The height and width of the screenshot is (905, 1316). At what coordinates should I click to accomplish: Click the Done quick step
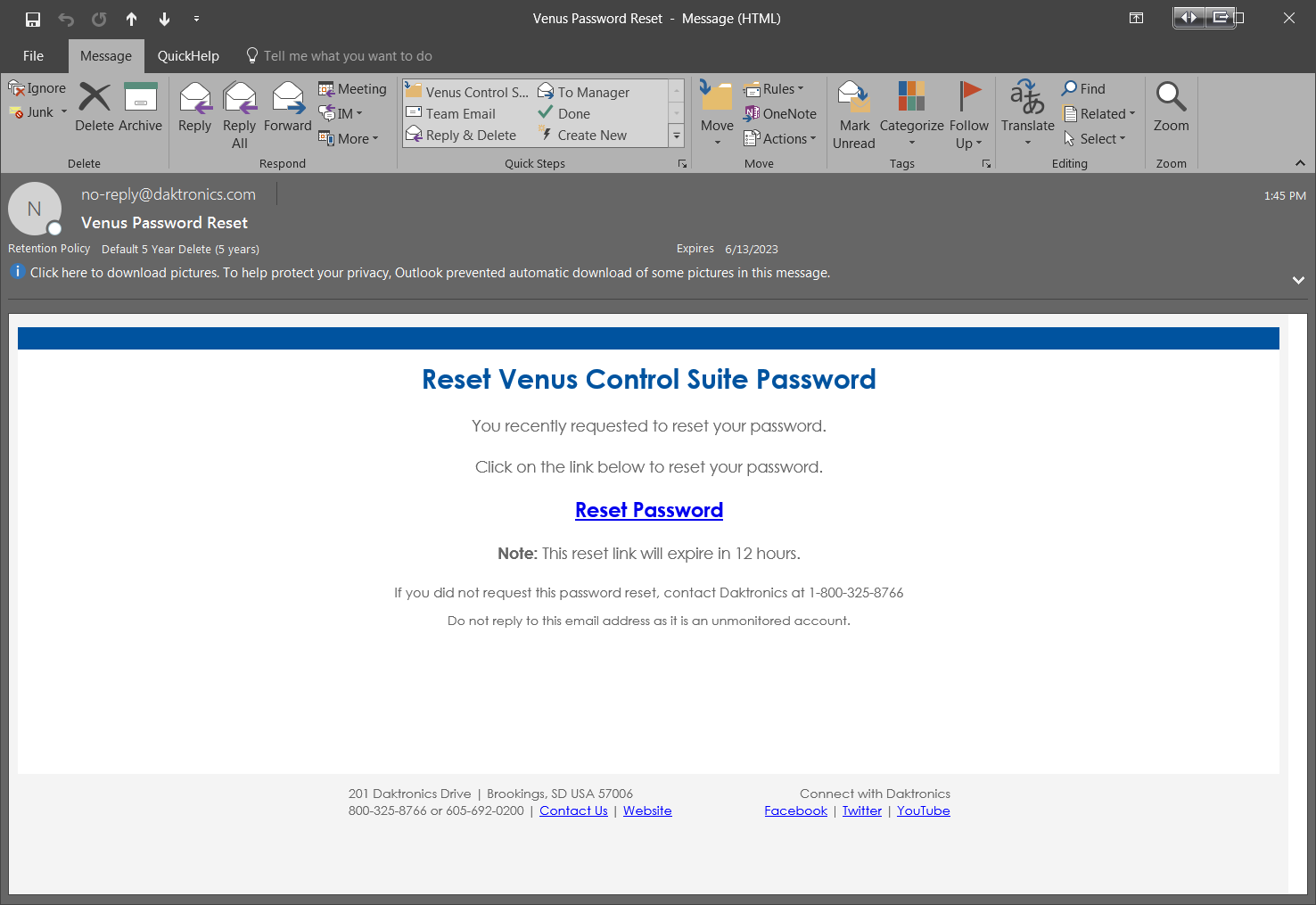(x=564, y=113)
